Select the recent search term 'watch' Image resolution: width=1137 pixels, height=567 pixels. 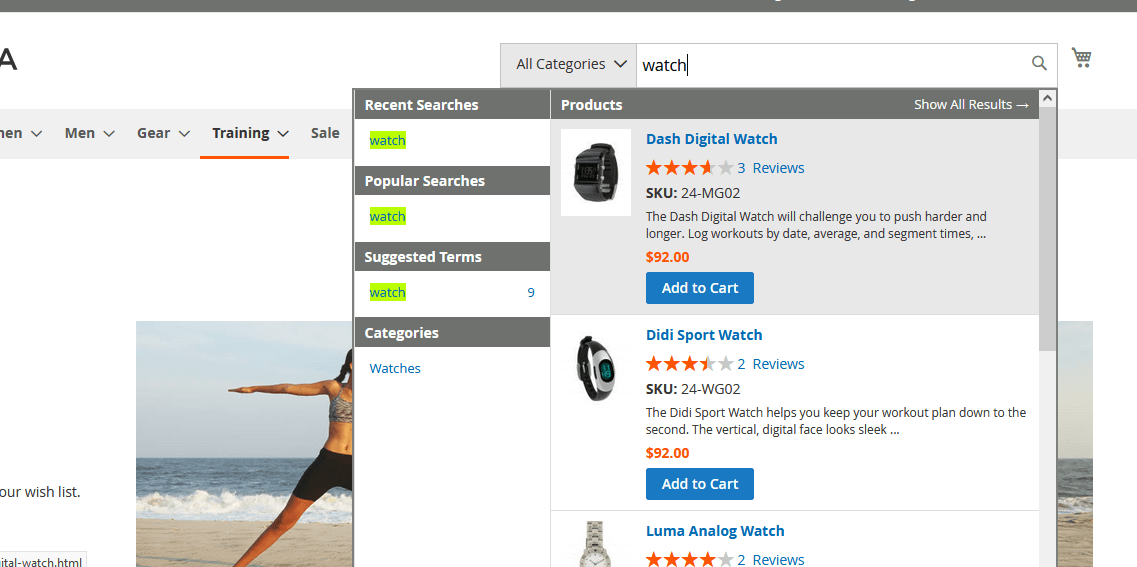pos(387,141)
